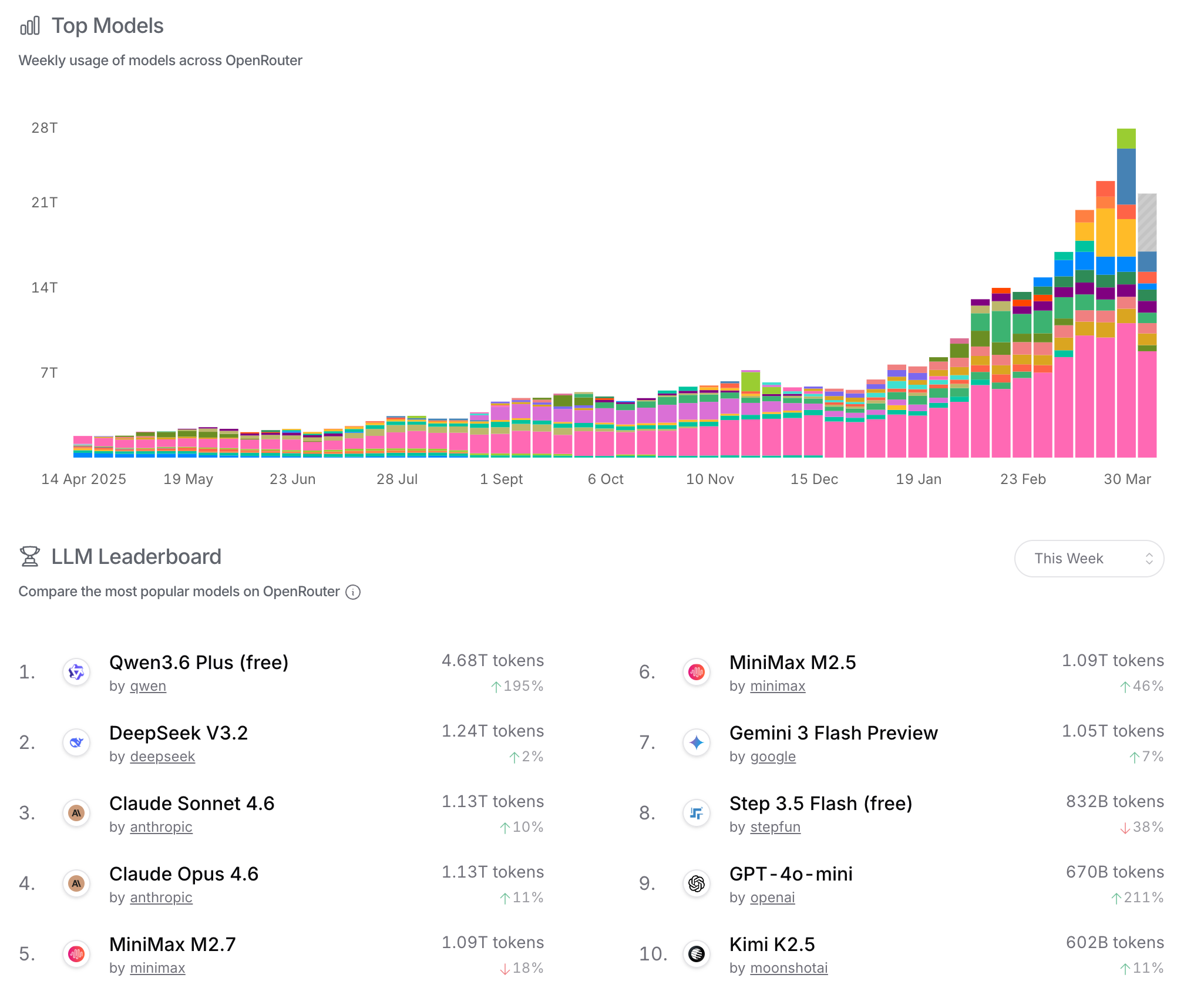1204x1008 pixels.
Task: Click the gray hatched bar for current week
Action: (1147, 222)
